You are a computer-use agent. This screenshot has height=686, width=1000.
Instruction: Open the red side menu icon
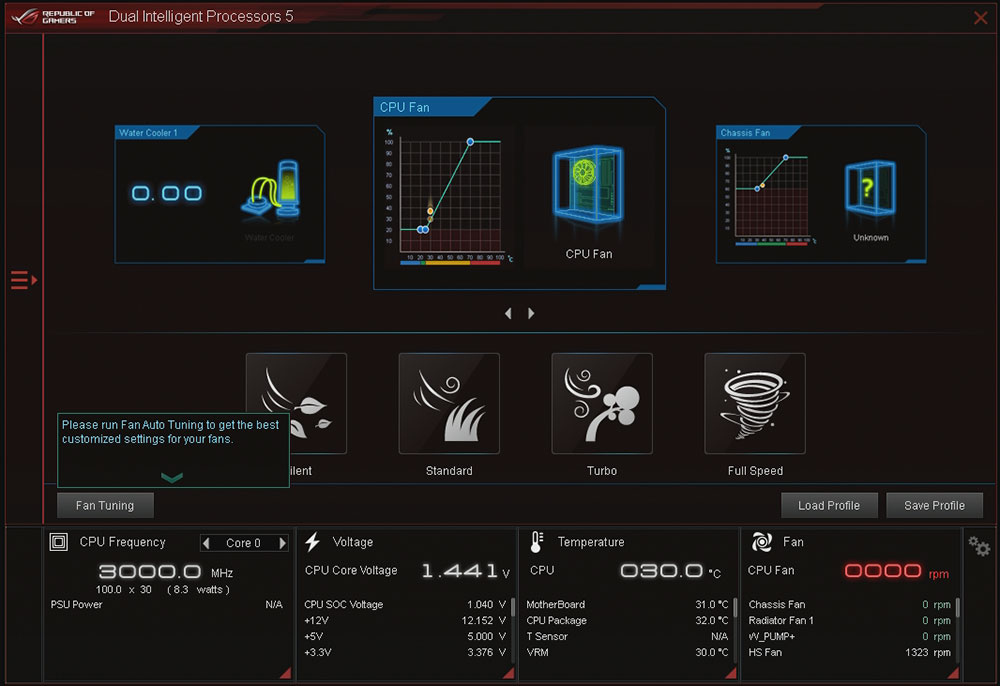pos(24,280)
